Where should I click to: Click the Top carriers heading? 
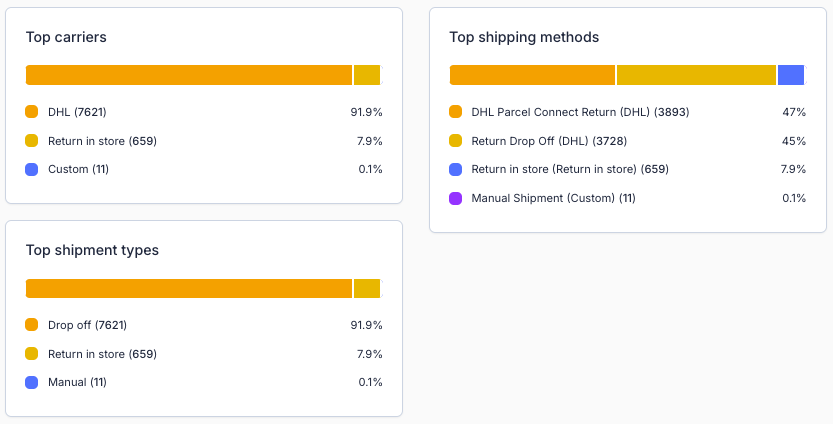66,37
